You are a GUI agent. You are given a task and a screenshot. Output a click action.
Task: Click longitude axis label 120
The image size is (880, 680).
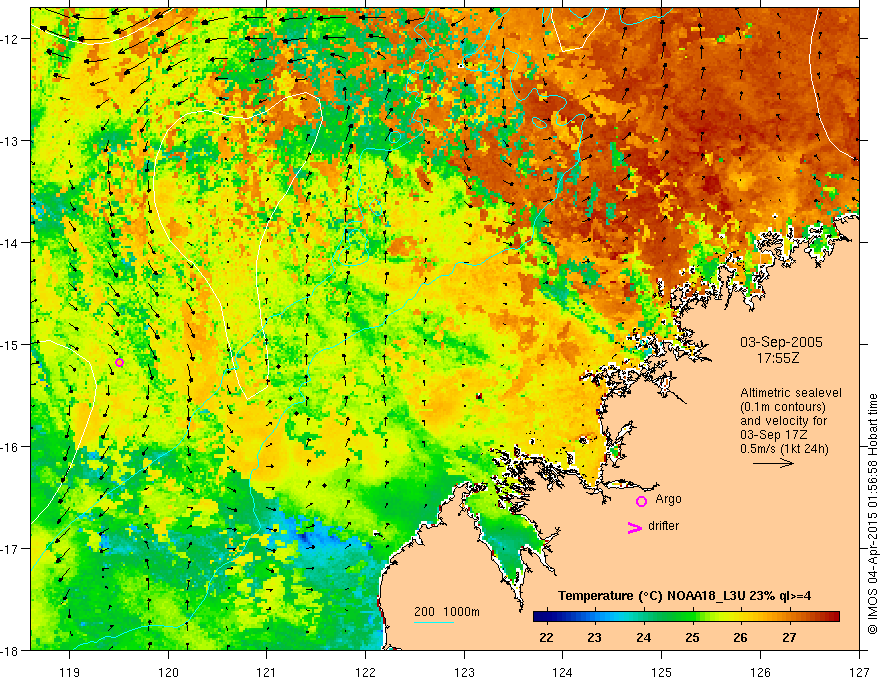[168, 672]
